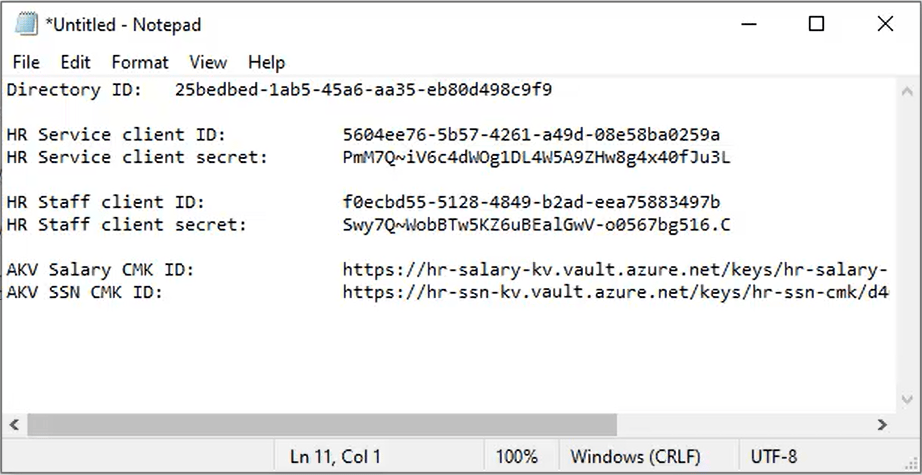922x475 pixels.
Task: Click the AKV Salary CMK ID URL
Action: (615, 270)
